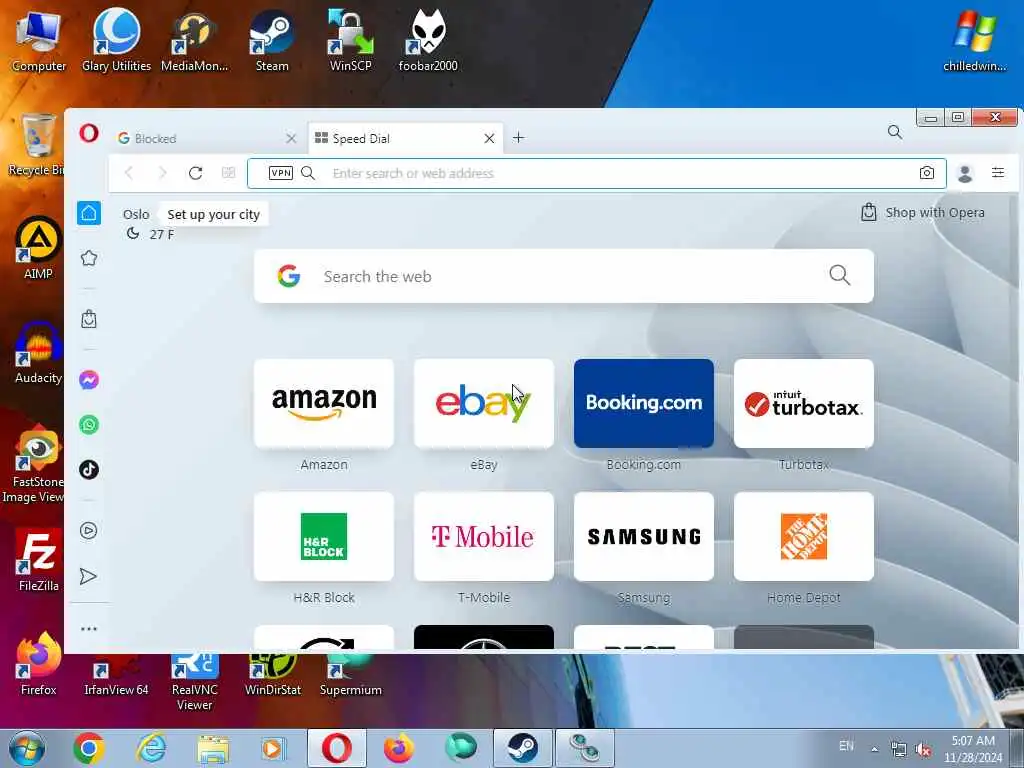Image resolution: width=1024 pixels, height=768 pixels.
Task: Open the Flow send icon in the sidebar
Action: point(89,576)
